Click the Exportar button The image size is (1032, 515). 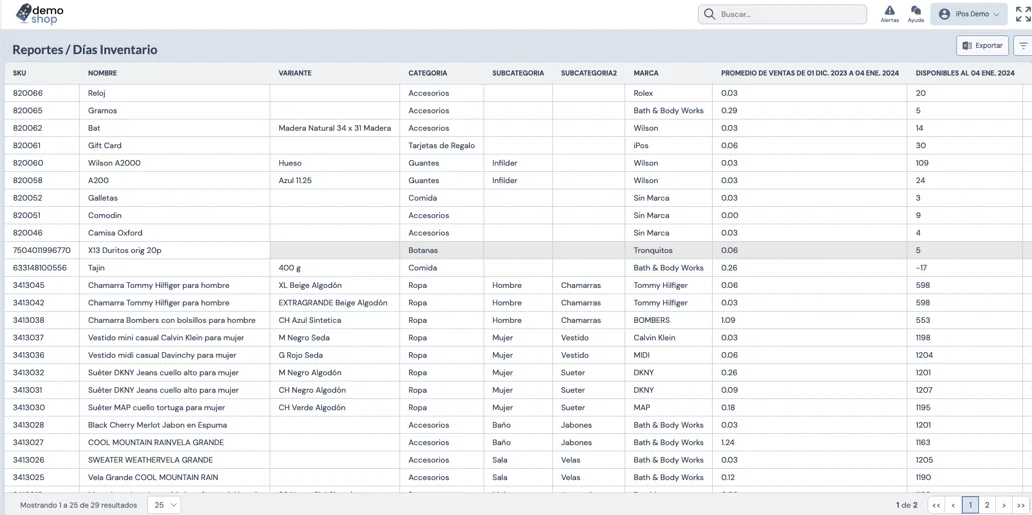pos(982,45)
